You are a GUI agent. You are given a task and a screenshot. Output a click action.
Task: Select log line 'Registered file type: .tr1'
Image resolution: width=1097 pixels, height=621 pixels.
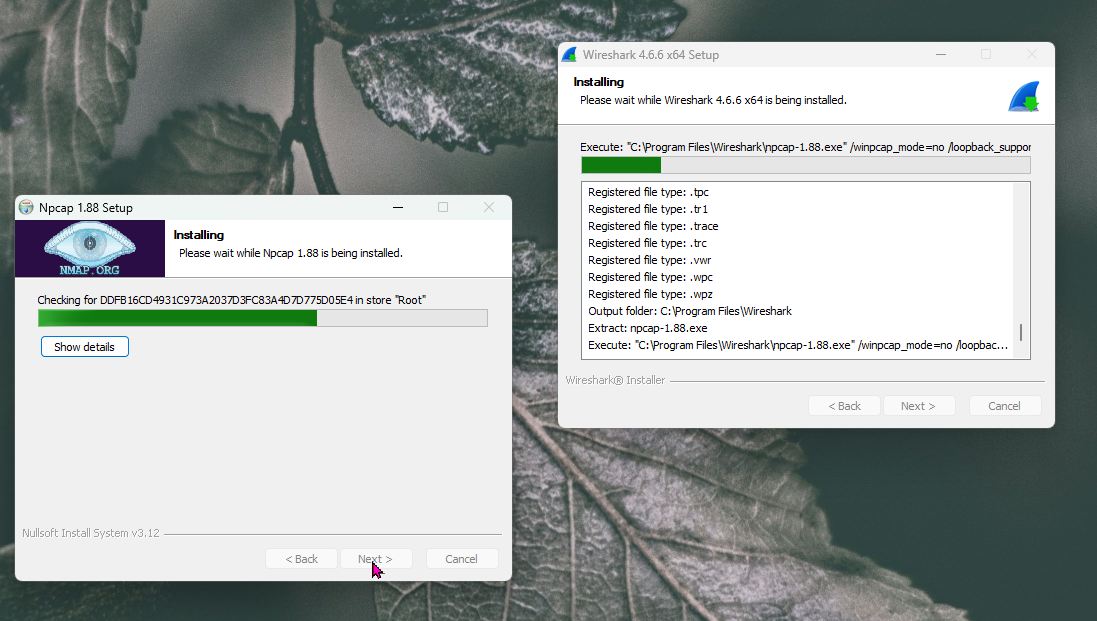(x=648, y=209)
